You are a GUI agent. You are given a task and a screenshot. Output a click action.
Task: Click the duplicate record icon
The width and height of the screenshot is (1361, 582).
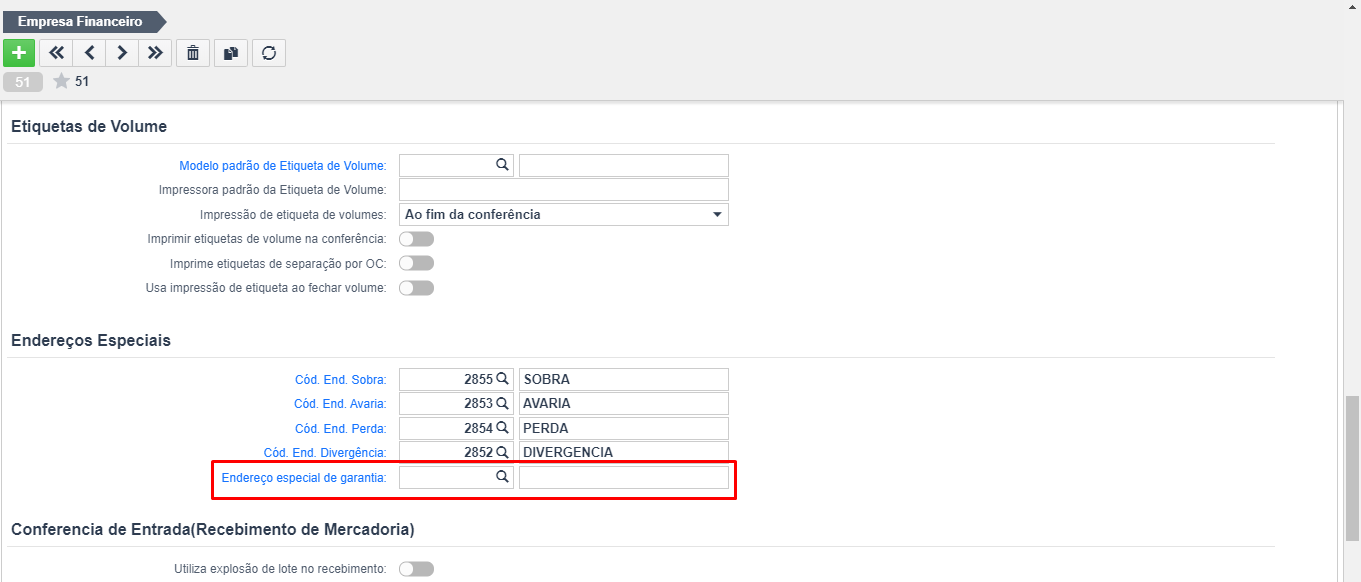(x=231, y=53)
